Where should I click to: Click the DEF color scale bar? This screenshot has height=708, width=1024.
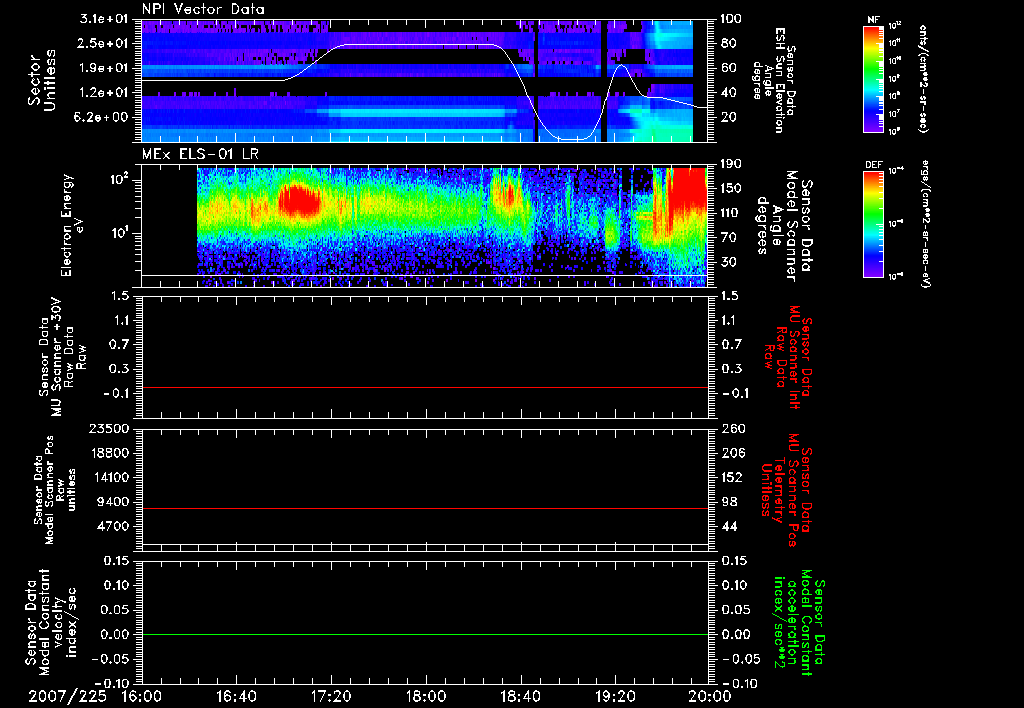pyautogui.click(x=874, y=224)
